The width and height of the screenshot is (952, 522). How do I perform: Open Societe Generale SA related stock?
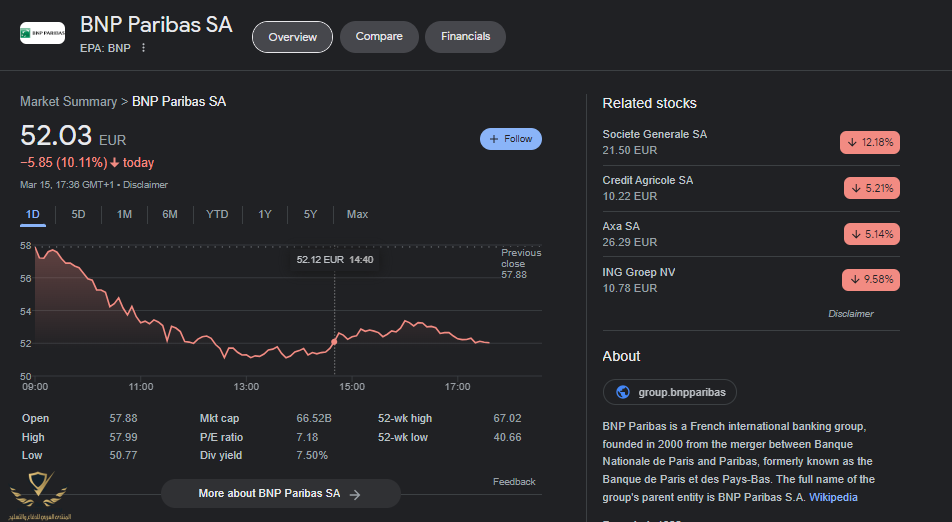click(x=751, y=142)
